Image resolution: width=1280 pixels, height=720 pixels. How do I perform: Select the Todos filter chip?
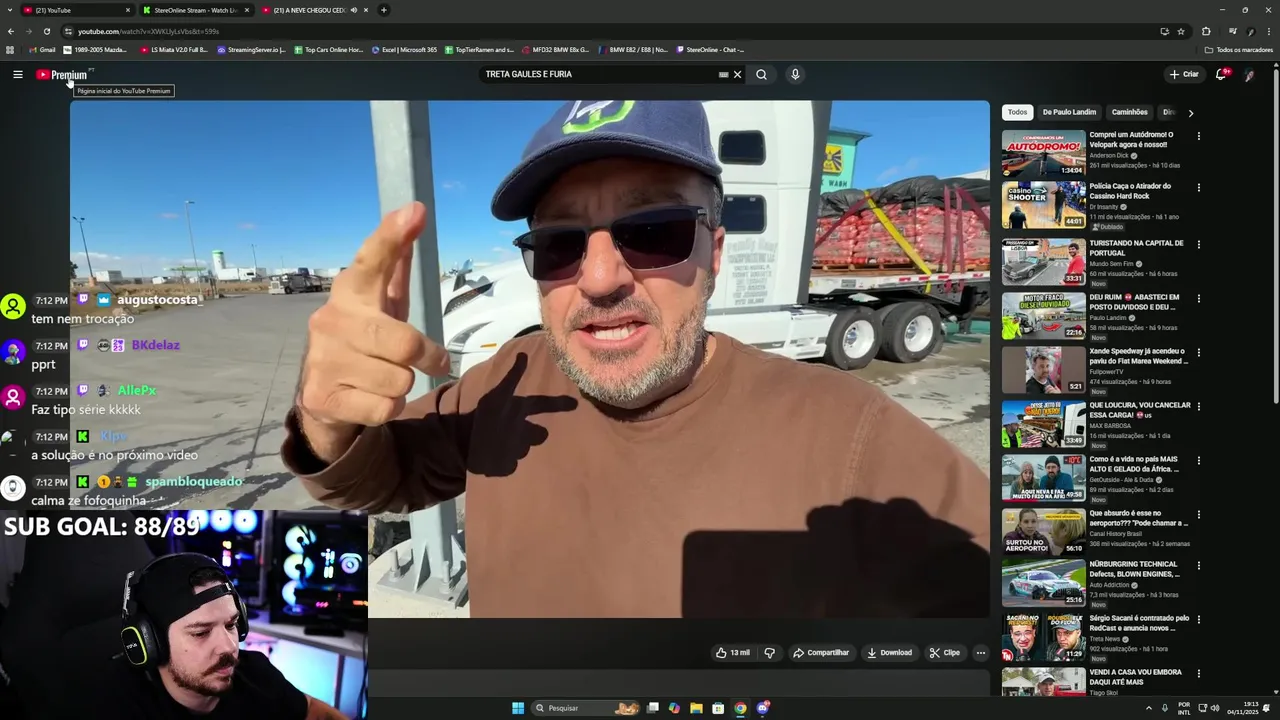(x=1017, y=112)
